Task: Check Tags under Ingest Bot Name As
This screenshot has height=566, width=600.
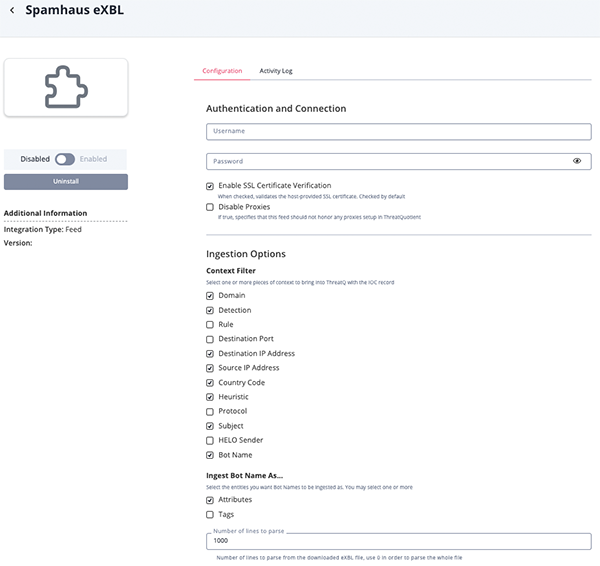Action: coord(210,515)
